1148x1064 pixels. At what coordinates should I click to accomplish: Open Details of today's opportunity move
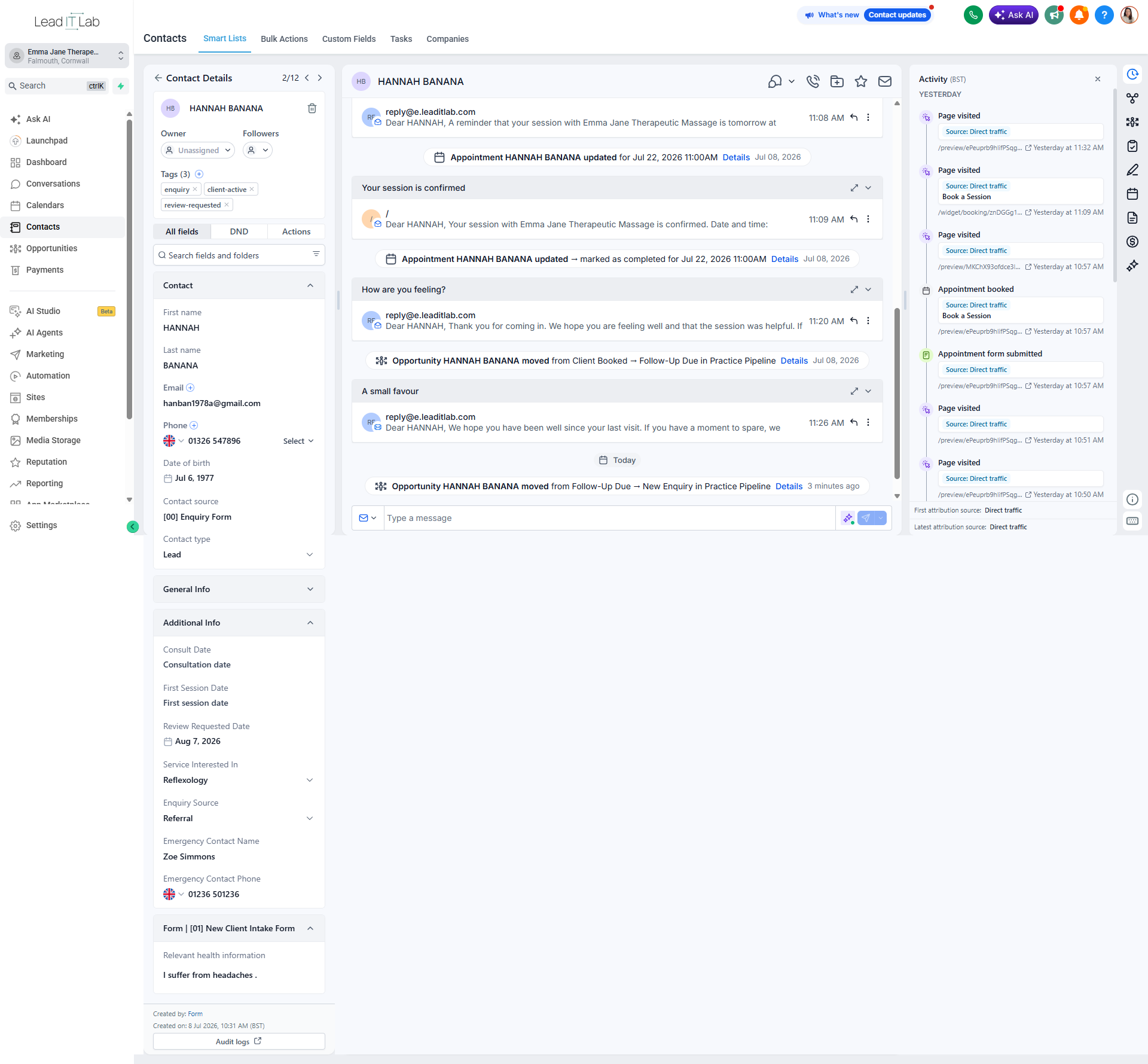click(x=789, y=486)
